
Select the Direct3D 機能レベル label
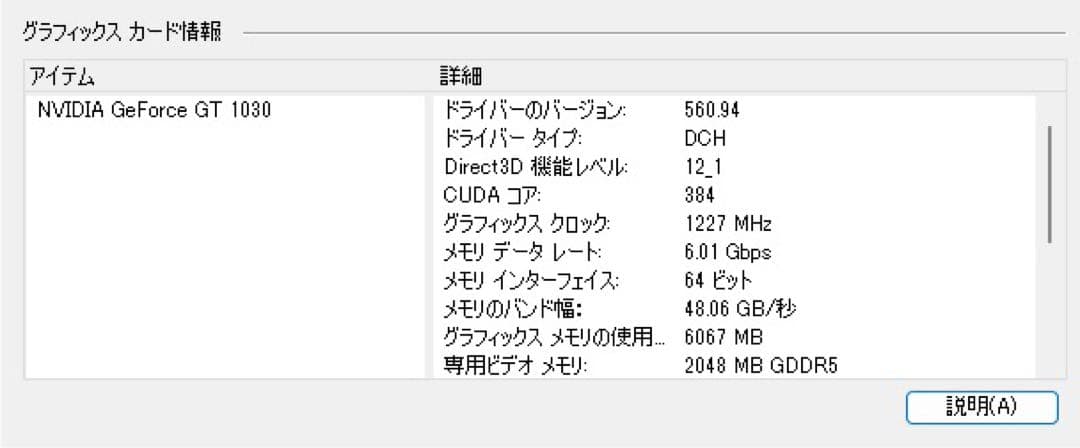point(536,167)
